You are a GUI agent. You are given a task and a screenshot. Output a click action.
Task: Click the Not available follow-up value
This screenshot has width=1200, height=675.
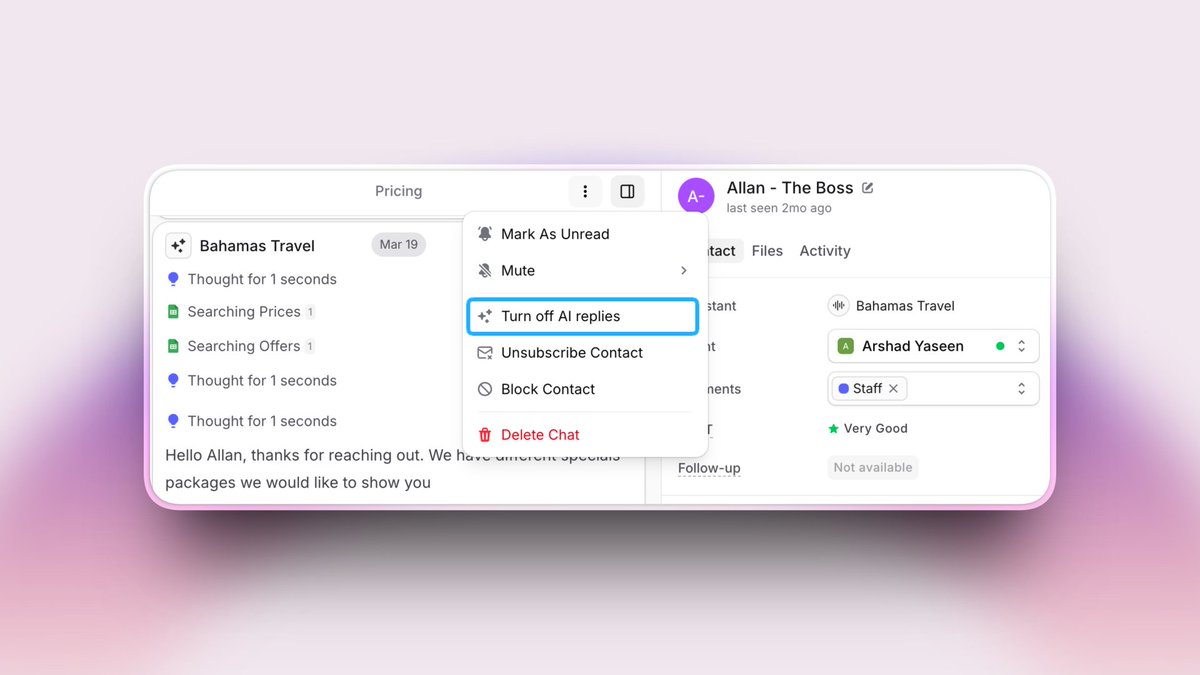coord(873,467)
